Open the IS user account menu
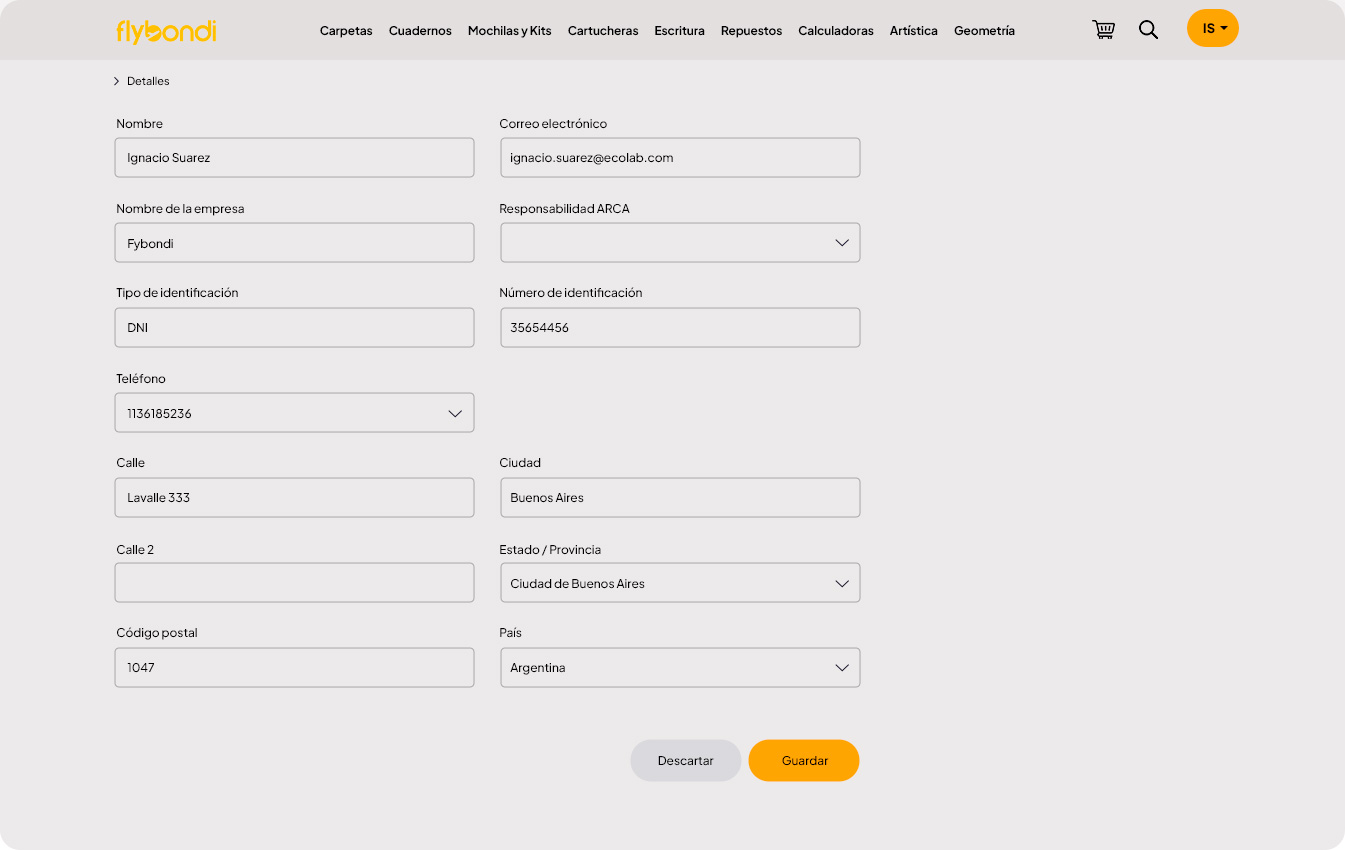Screen dimensions: 1345x850 [1212, 28]
